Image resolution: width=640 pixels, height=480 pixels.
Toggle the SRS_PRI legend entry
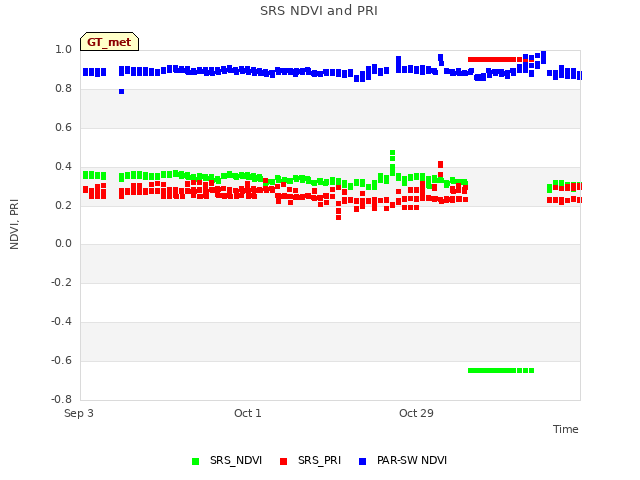click(x=310, y=460)
